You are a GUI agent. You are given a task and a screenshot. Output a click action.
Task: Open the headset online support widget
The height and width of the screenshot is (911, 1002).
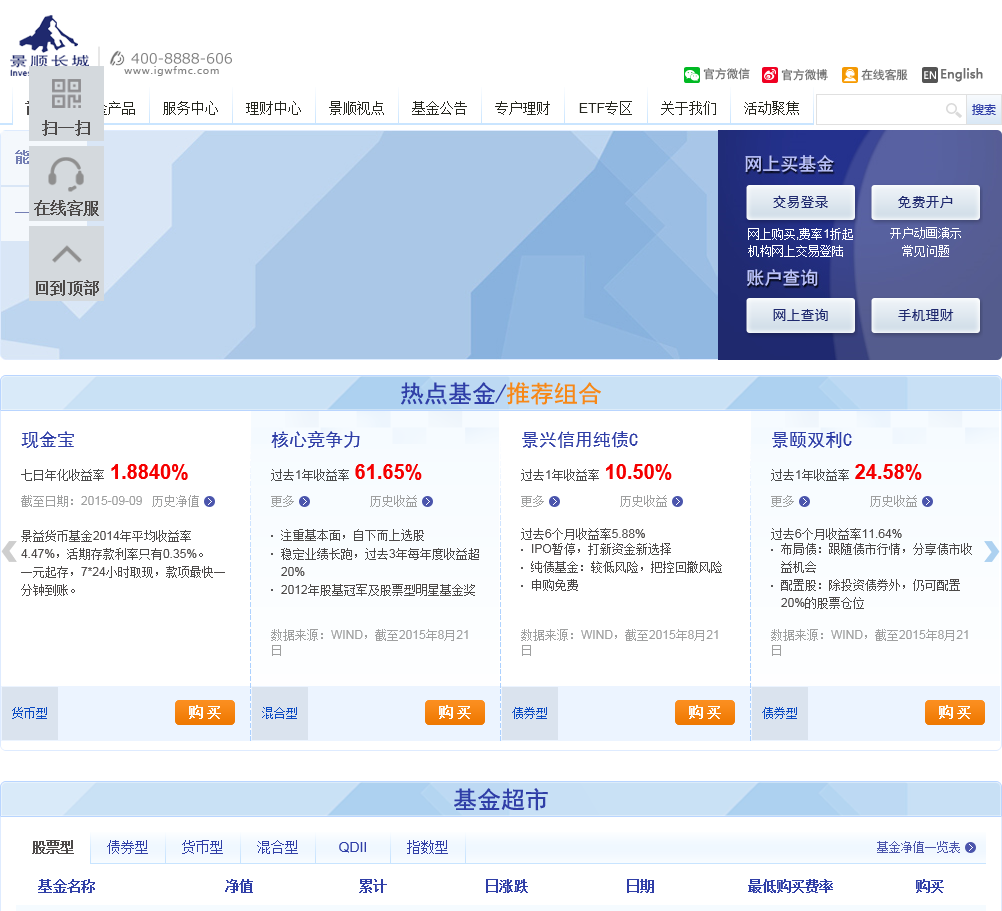point(66,184)
